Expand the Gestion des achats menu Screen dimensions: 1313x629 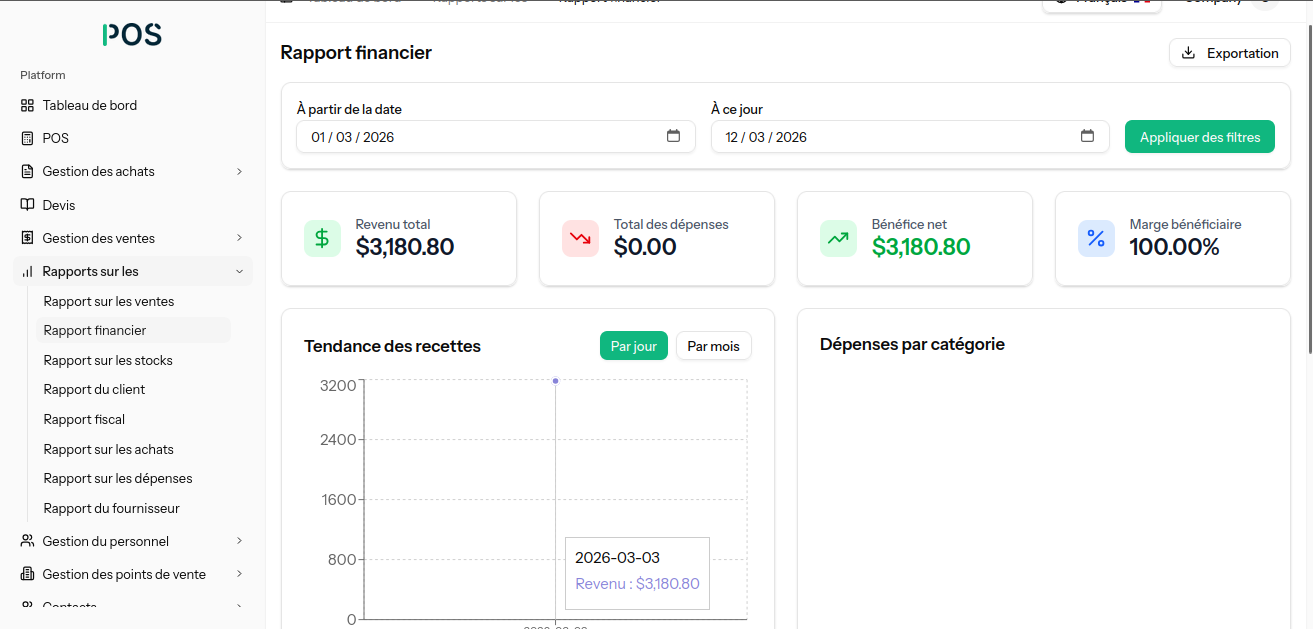click(239, 171)
